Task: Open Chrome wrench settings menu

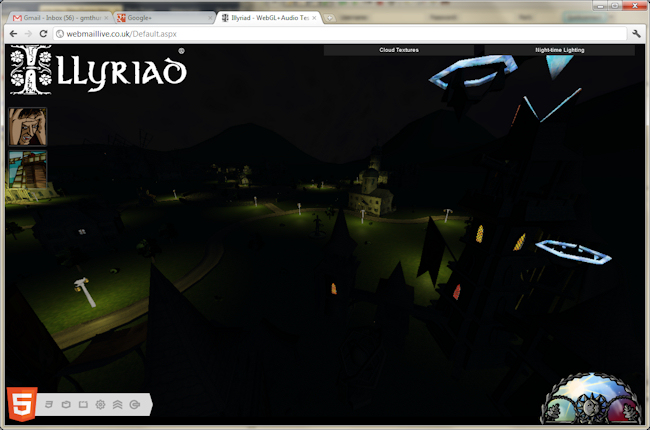Action: 636,34
